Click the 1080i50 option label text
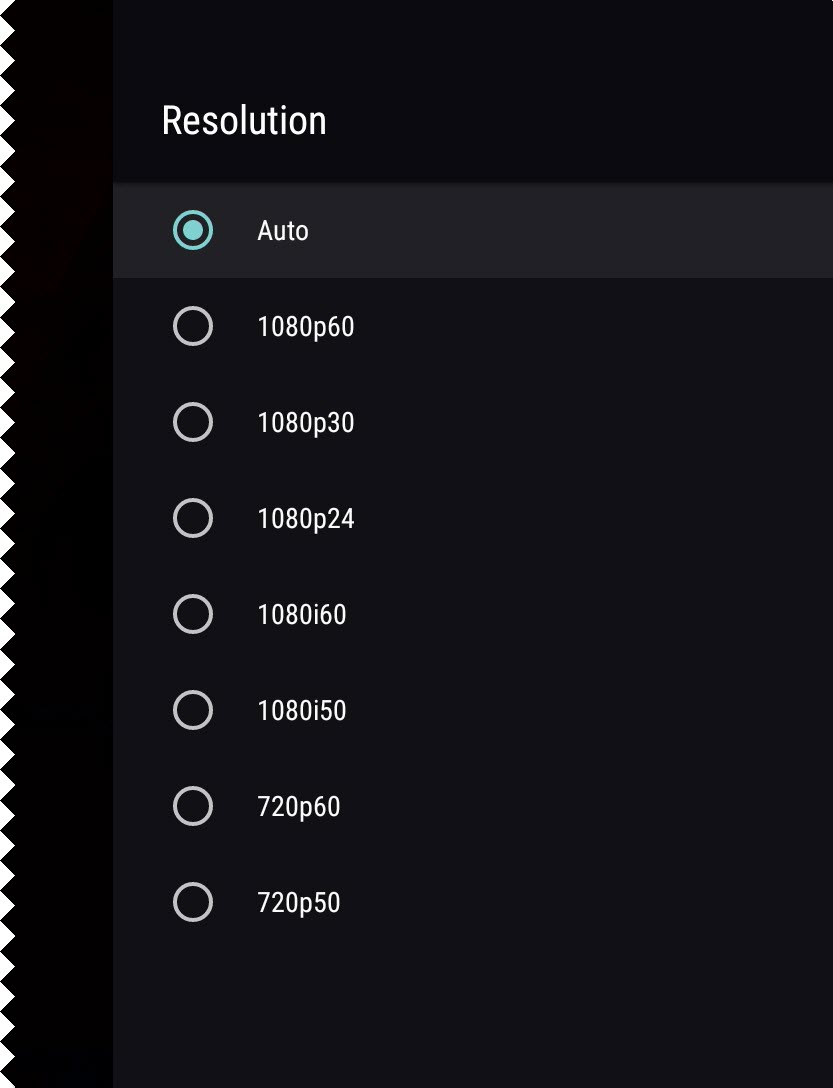 click(302, 710)
